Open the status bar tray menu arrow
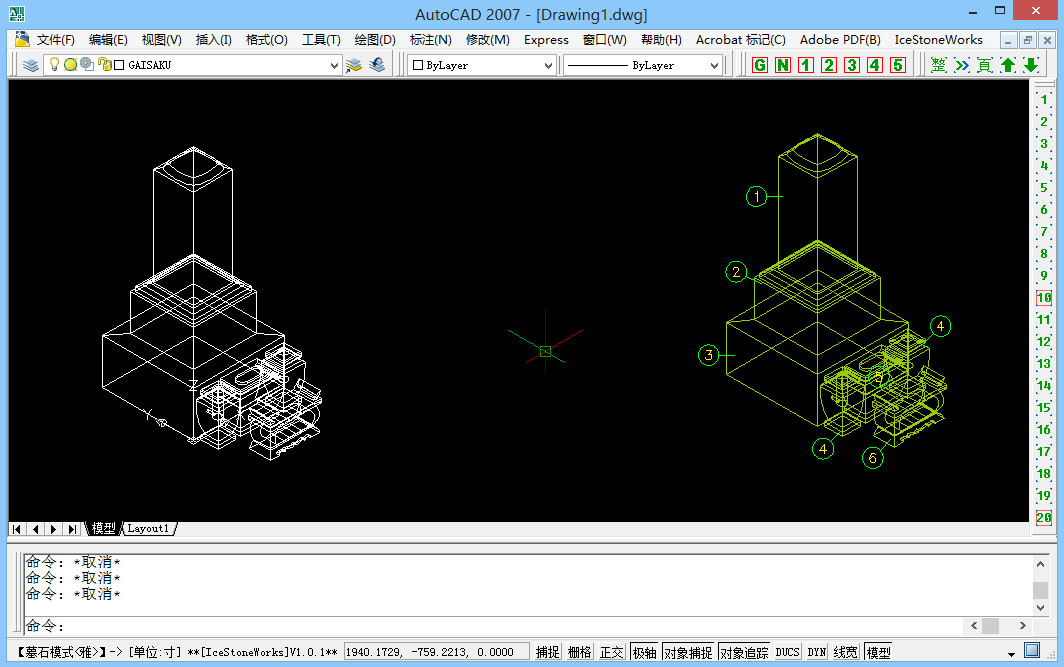Screen dimensions: 1064x667 [x=1011, y=654]
